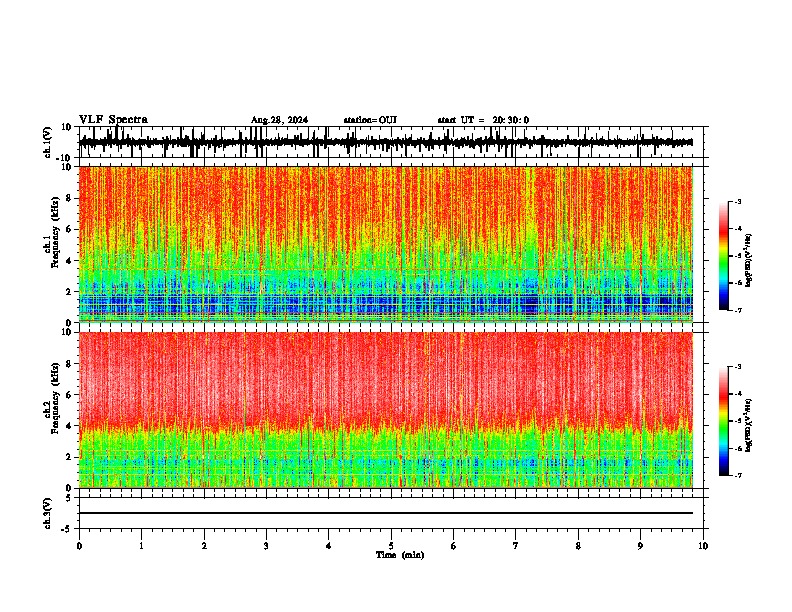Click the ch.2 spectrogram color scale bar
792x612 pixels.
(723, 421)
